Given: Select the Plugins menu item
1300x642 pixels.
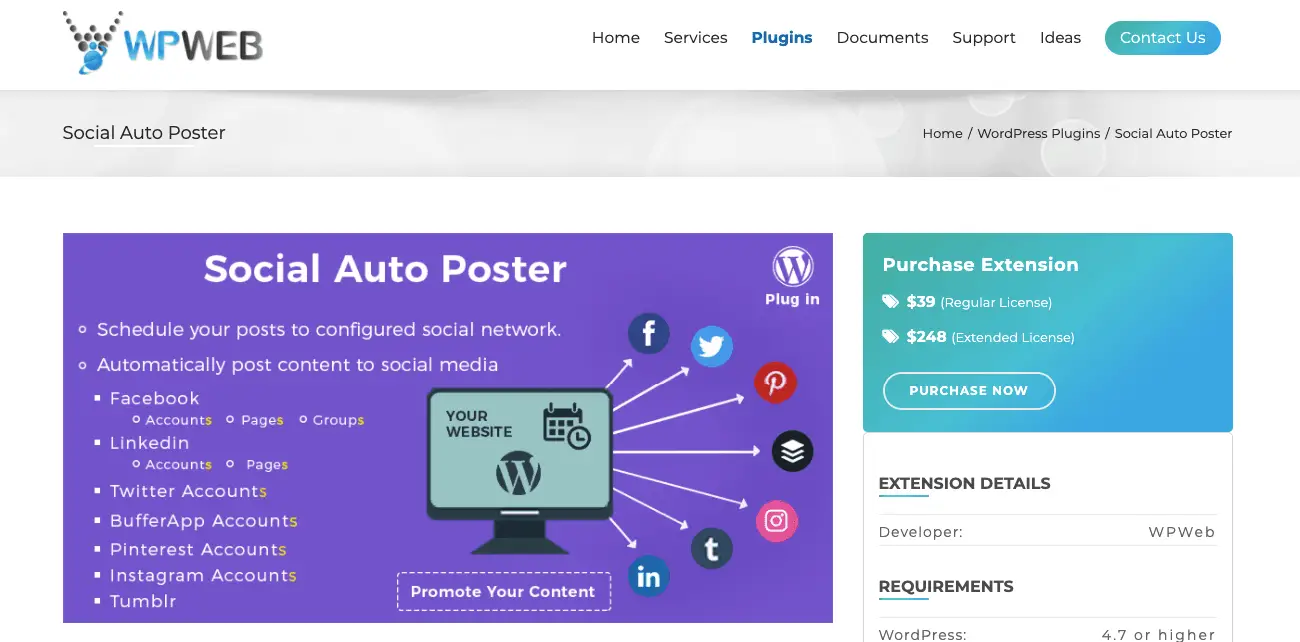Looking at the screenshot, I should (x=782, y=38).
